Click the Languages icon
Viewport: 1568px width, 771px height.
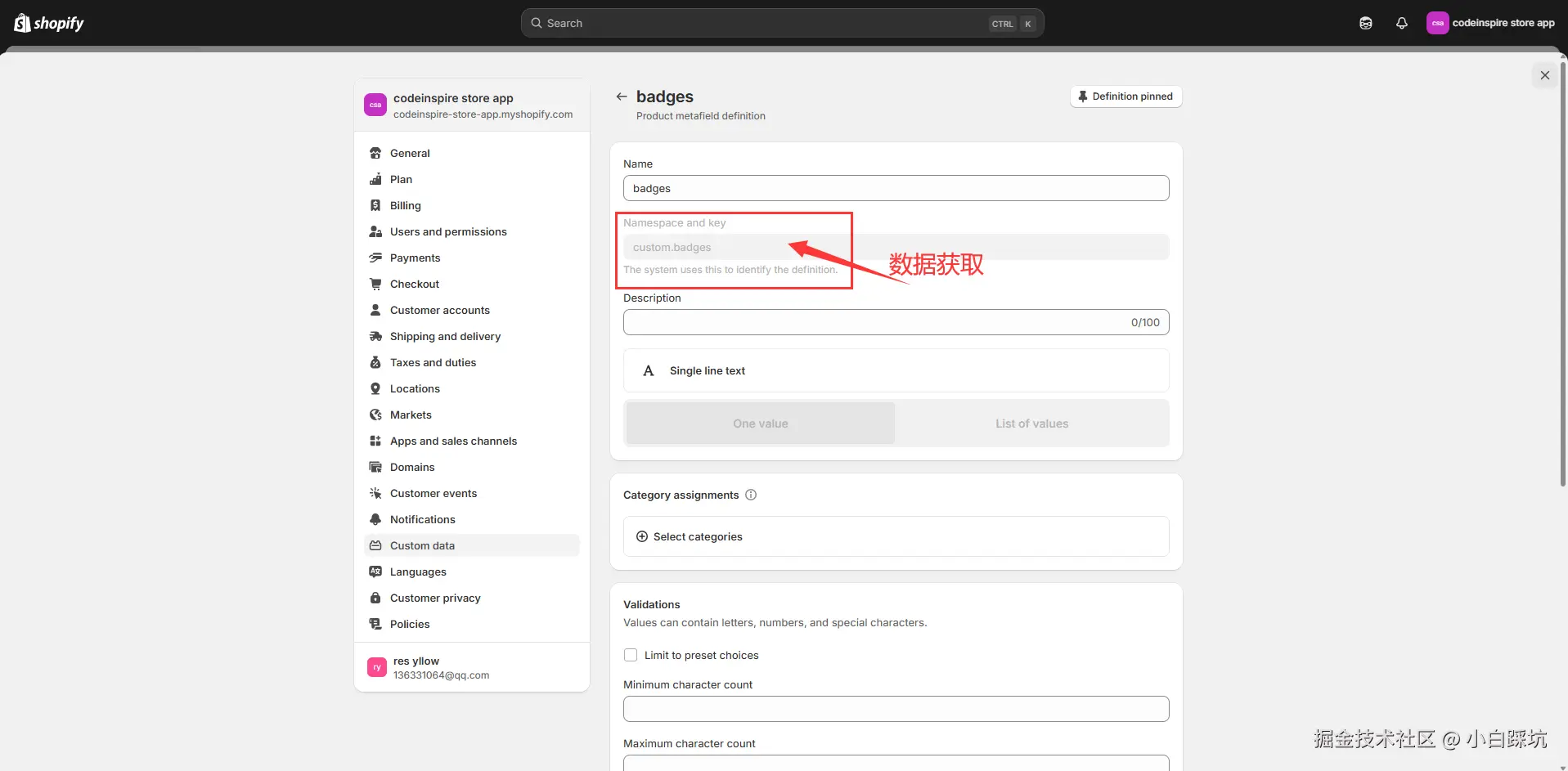375,572
